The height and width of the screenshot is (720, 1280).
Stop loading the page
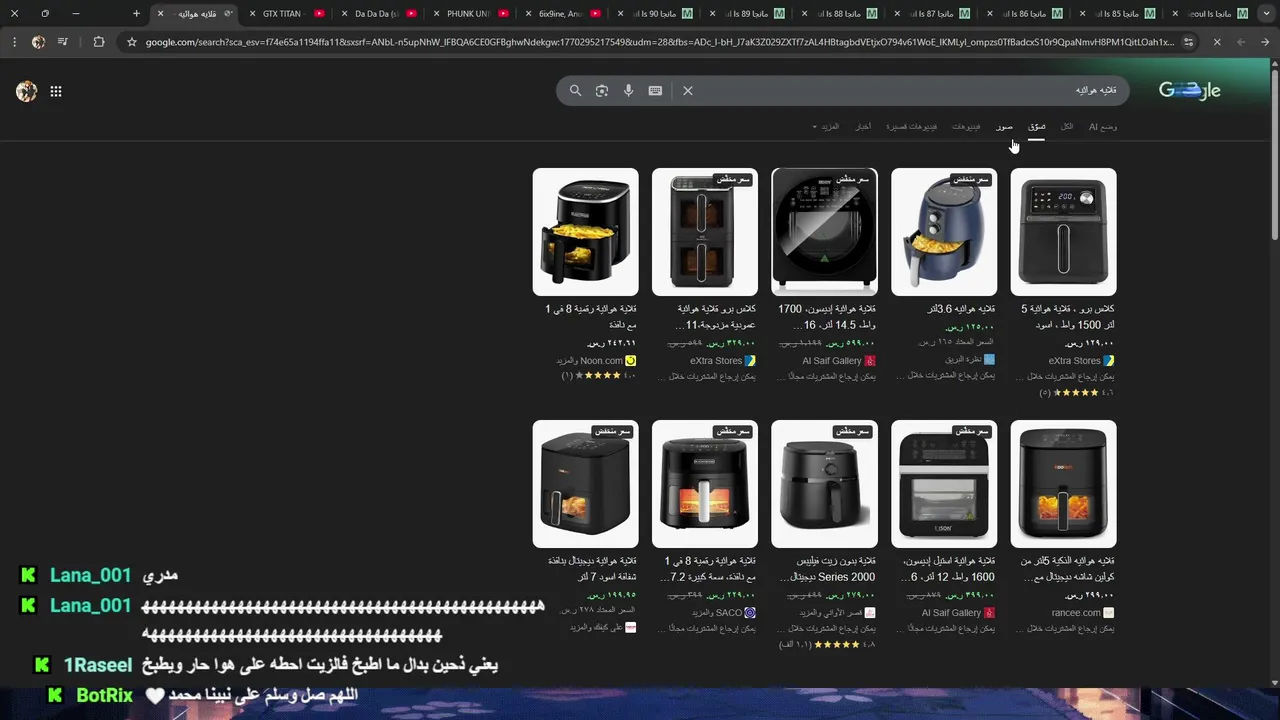pyautogui.click(x=1217, y=42)
